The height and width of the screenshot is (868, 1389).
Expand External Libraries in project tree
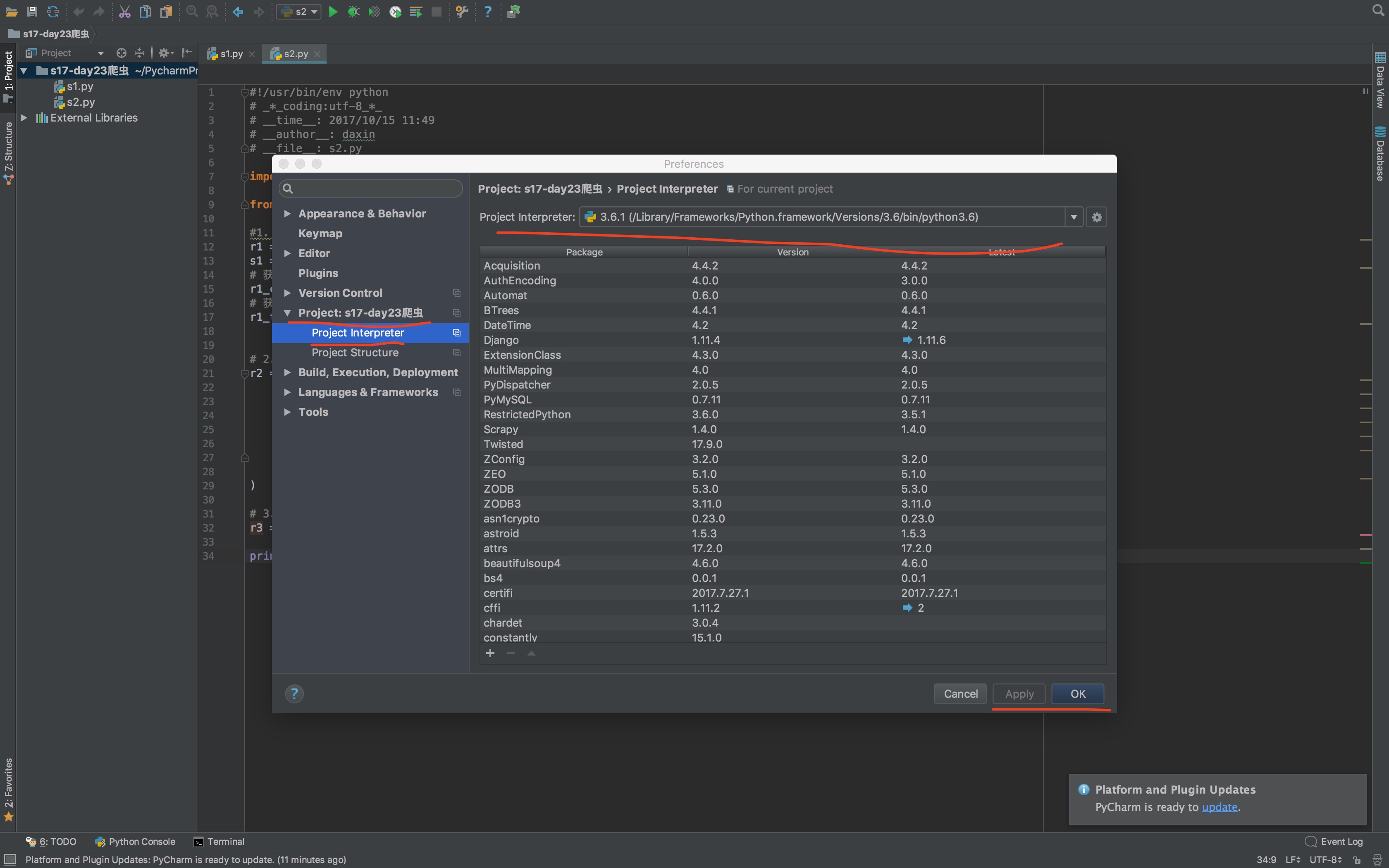[24, 118]
